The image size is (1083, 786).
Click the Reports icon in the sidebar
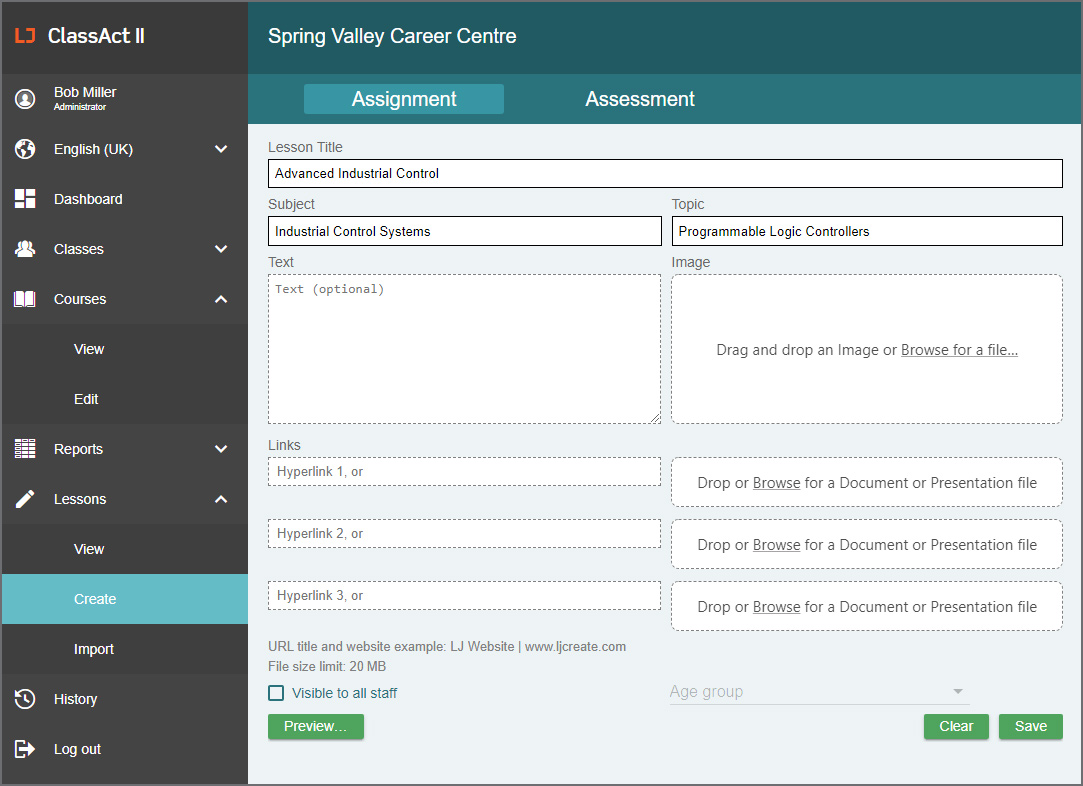(x=25, y=448)
